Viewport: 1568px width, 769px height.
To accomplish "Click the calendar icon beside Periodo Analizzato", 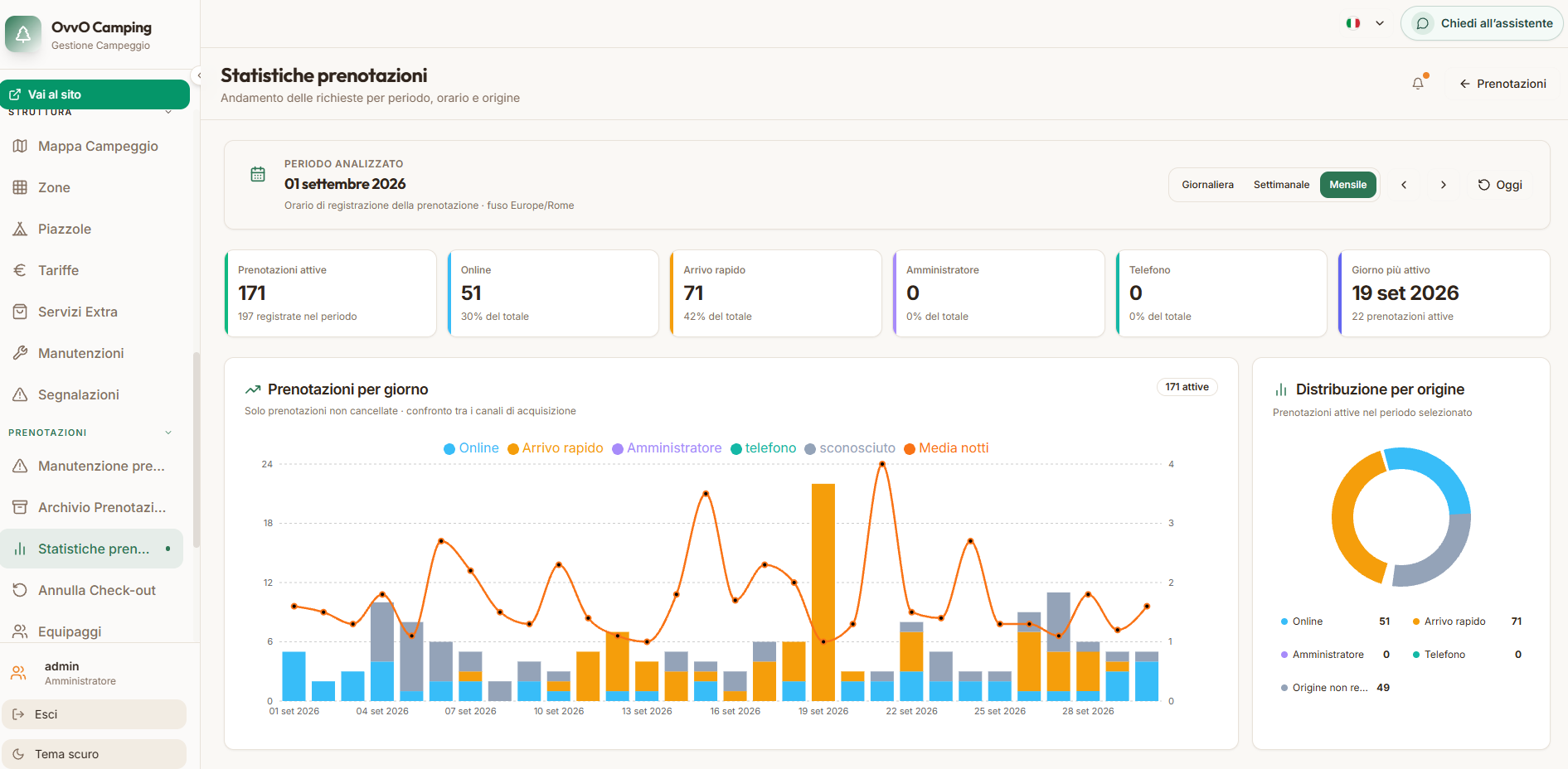I will (x=258, y=174).
